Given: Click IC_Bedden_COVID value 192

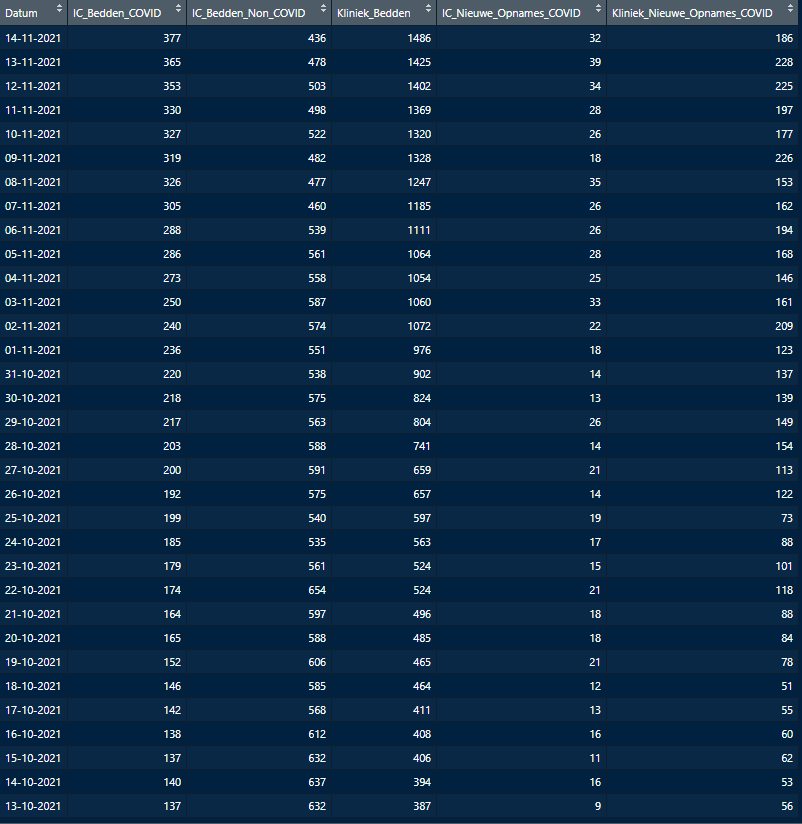Looking at the screenshot, I should point(172,494).
